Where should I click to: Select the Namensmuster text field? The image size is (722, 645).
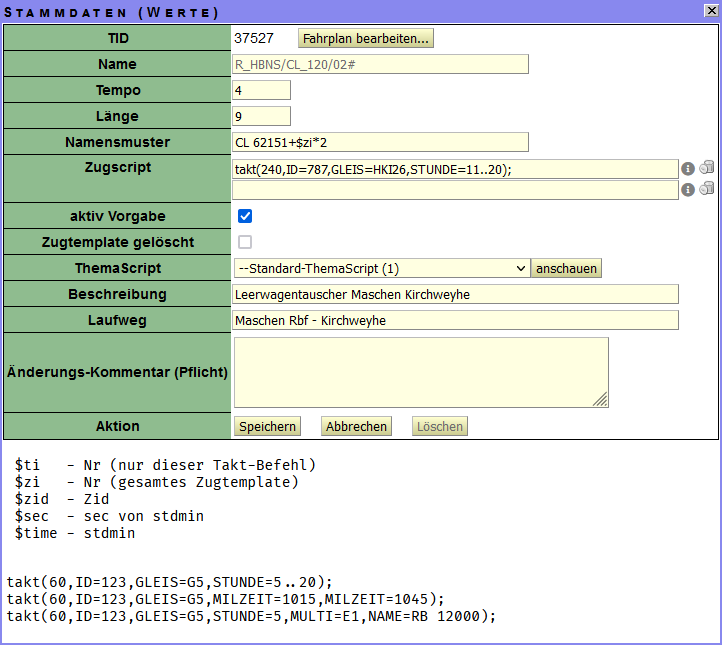(x=380, y=142)
